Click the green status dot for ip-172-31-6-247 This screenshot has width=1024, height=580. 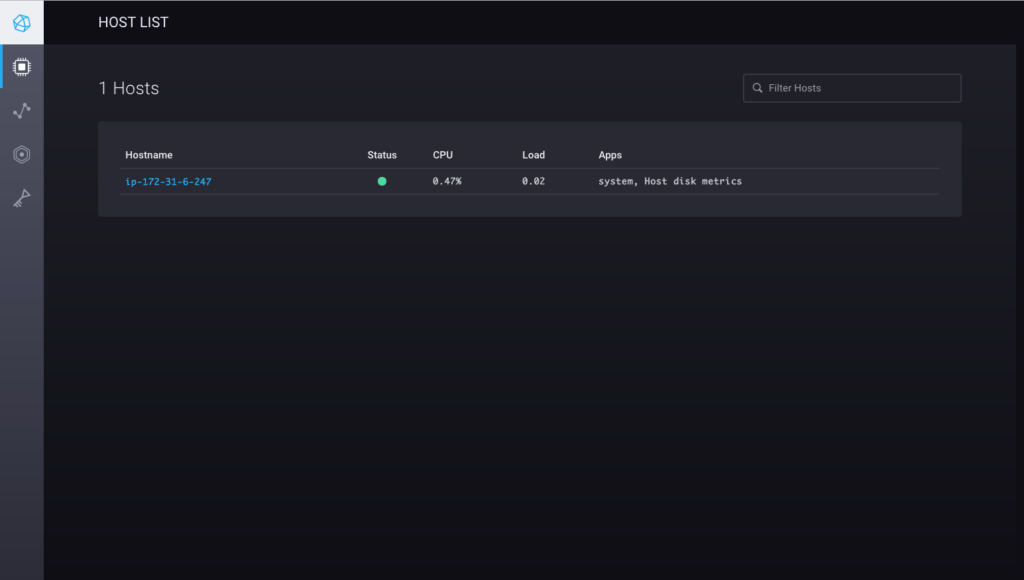(x=381, y=181)
